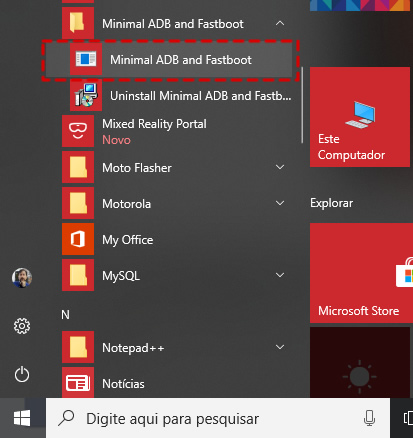Click the search box Digite aqui para pesquisar
The height and width of the screenshot is (438, 413).
point(218,419)
